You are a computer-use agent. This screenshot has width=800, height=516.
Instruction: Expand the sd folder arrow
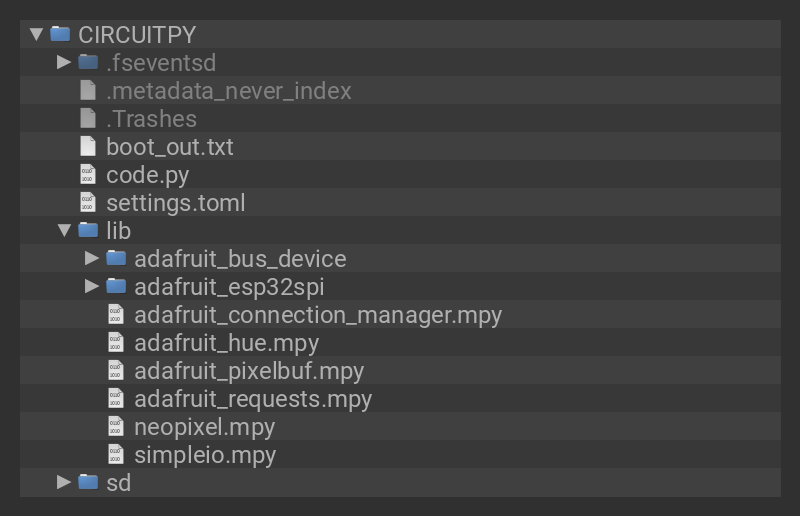click(64, 482)
